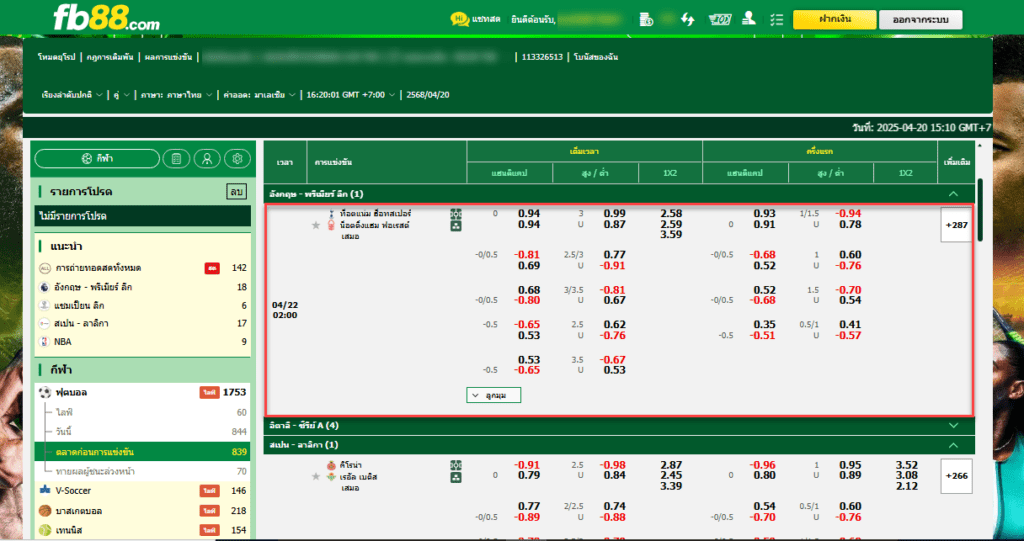Open the account person icon in sidebar

pyautogui.click(x=207, y=159)
